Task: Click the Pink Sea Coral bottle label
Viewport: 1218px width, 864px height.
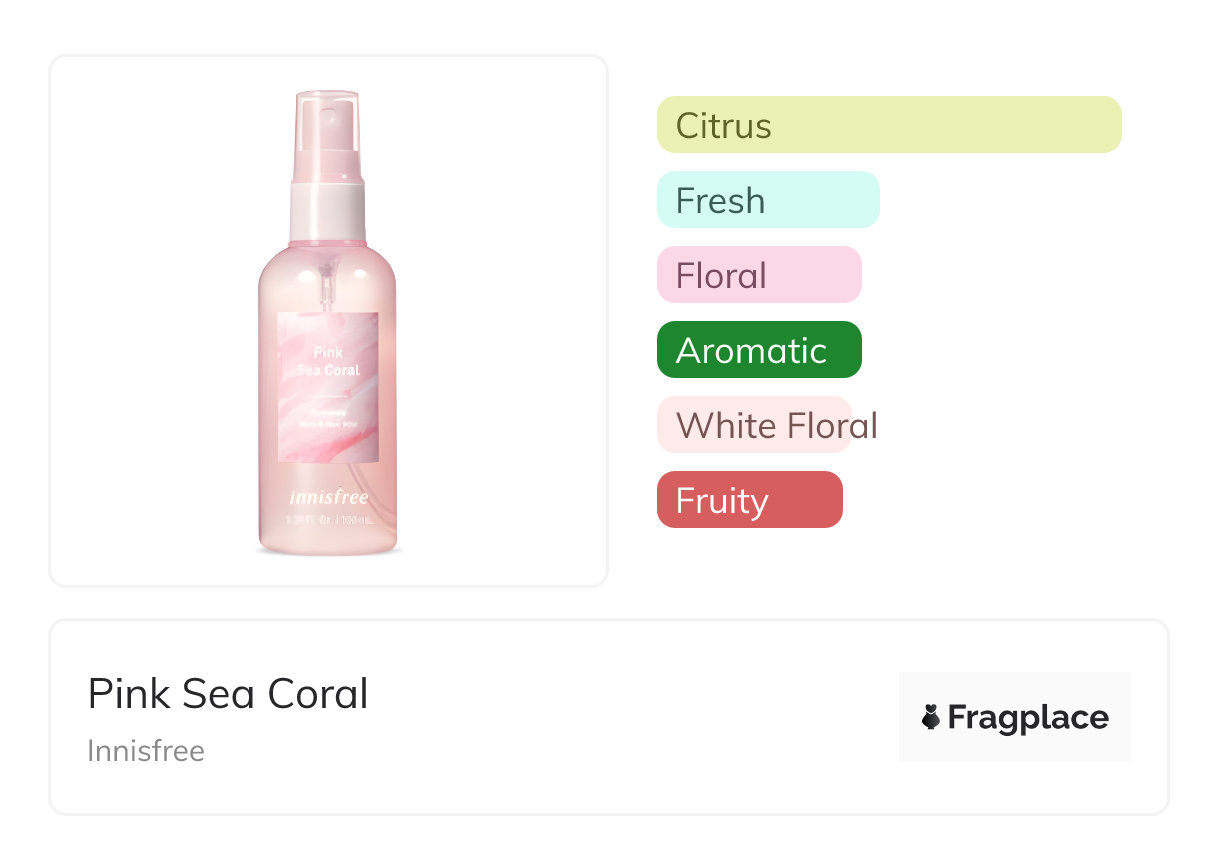Action: coord(328,387)
